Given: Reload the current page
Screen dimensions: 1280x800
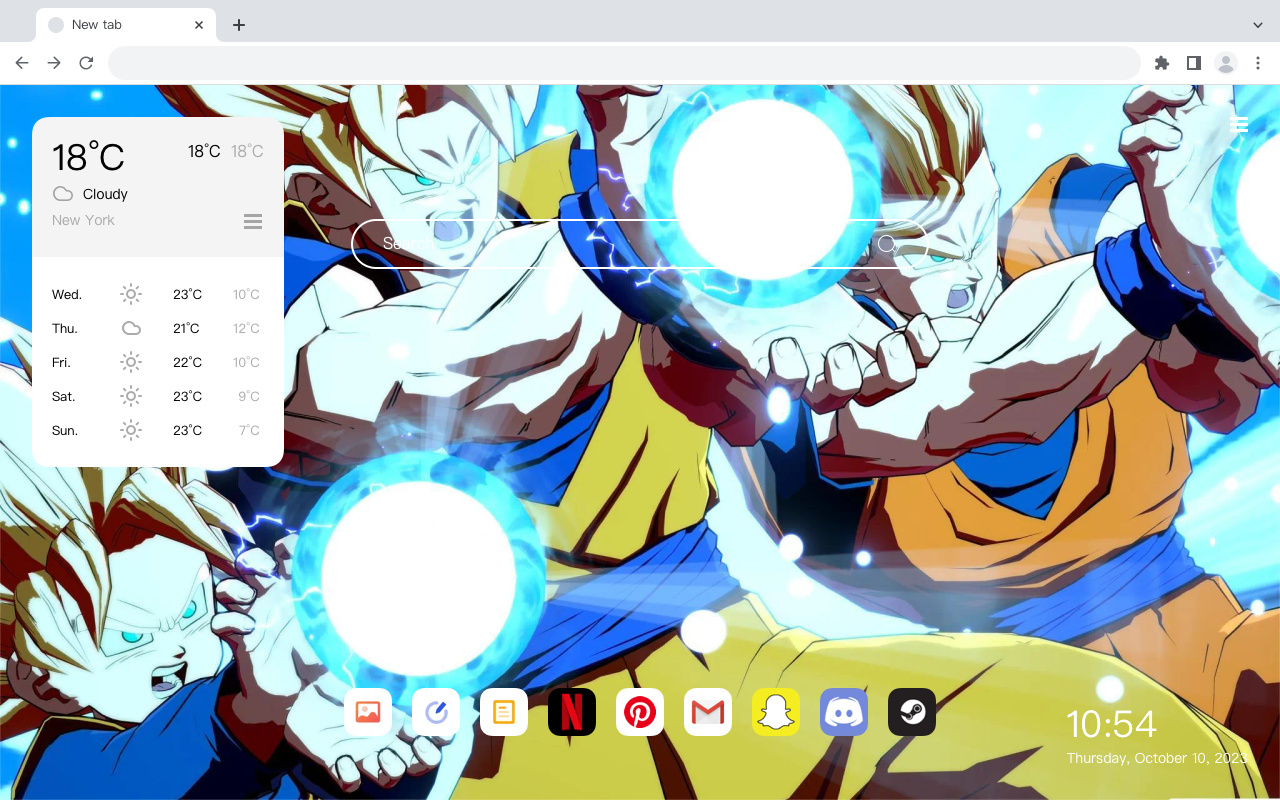Looking at the screenshot, I should [86, 63].
